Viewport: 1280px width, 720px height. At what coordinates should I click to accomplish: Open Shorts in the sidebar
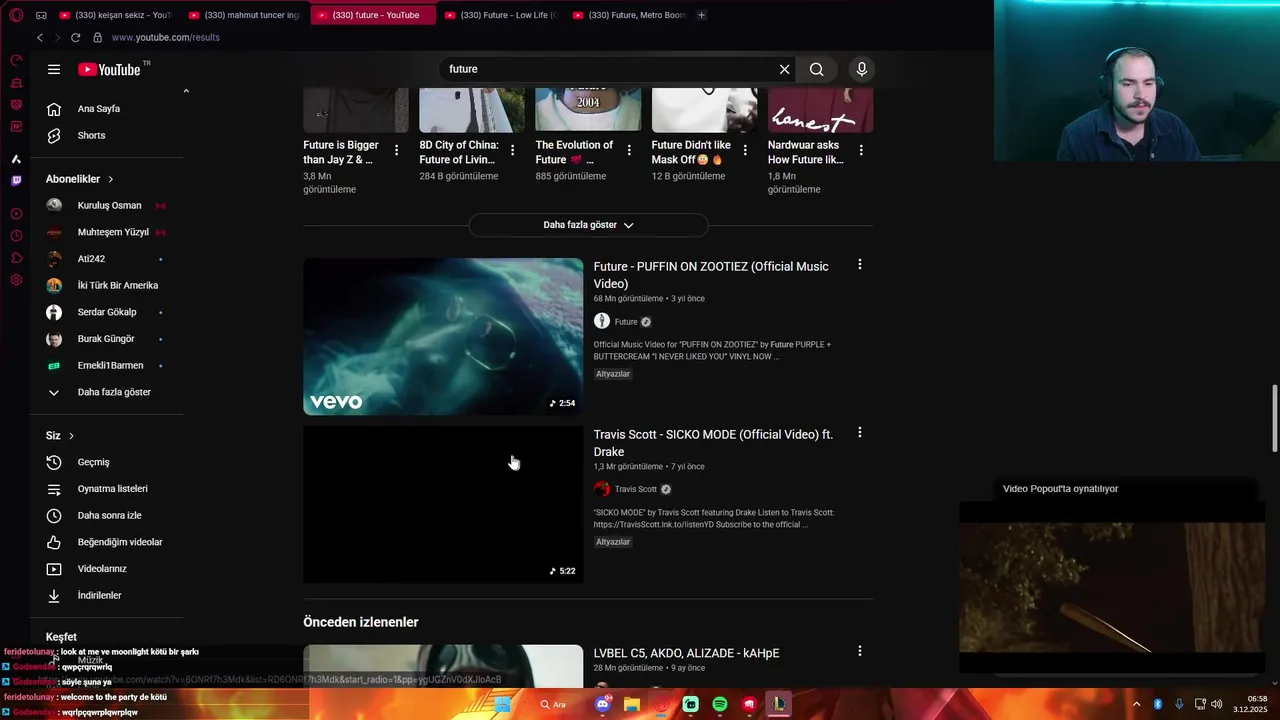point(108,135)
